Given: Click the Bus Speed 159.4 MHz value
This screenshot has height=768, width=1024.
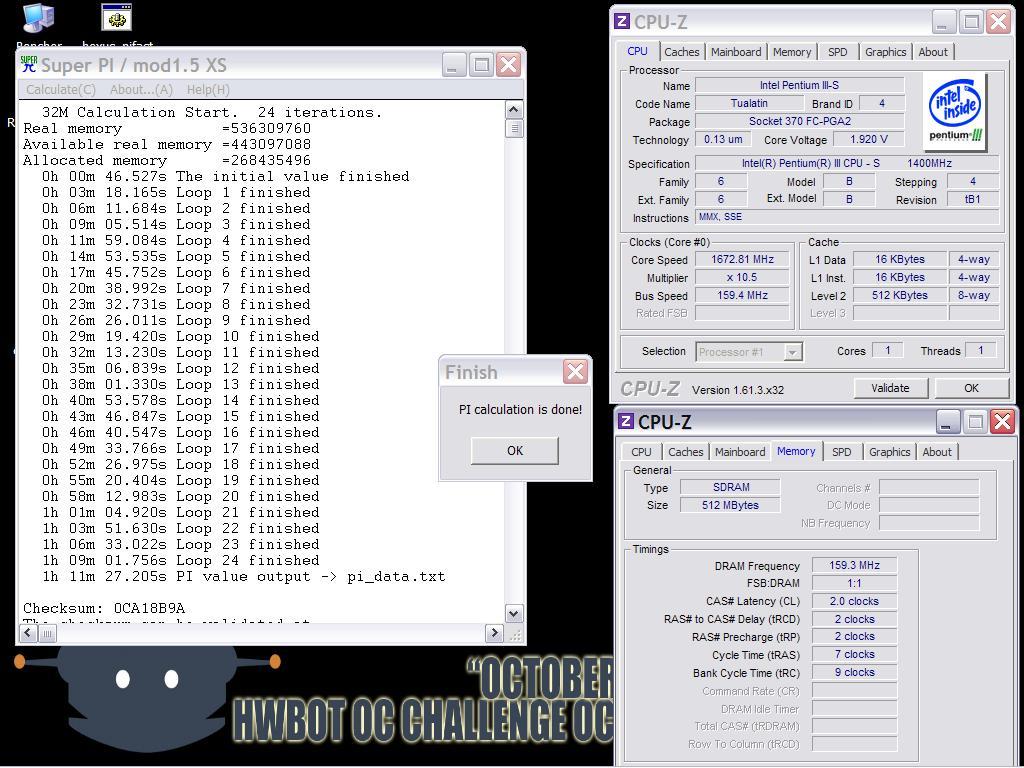Looking at the screenshot, I should click(742, 295).
